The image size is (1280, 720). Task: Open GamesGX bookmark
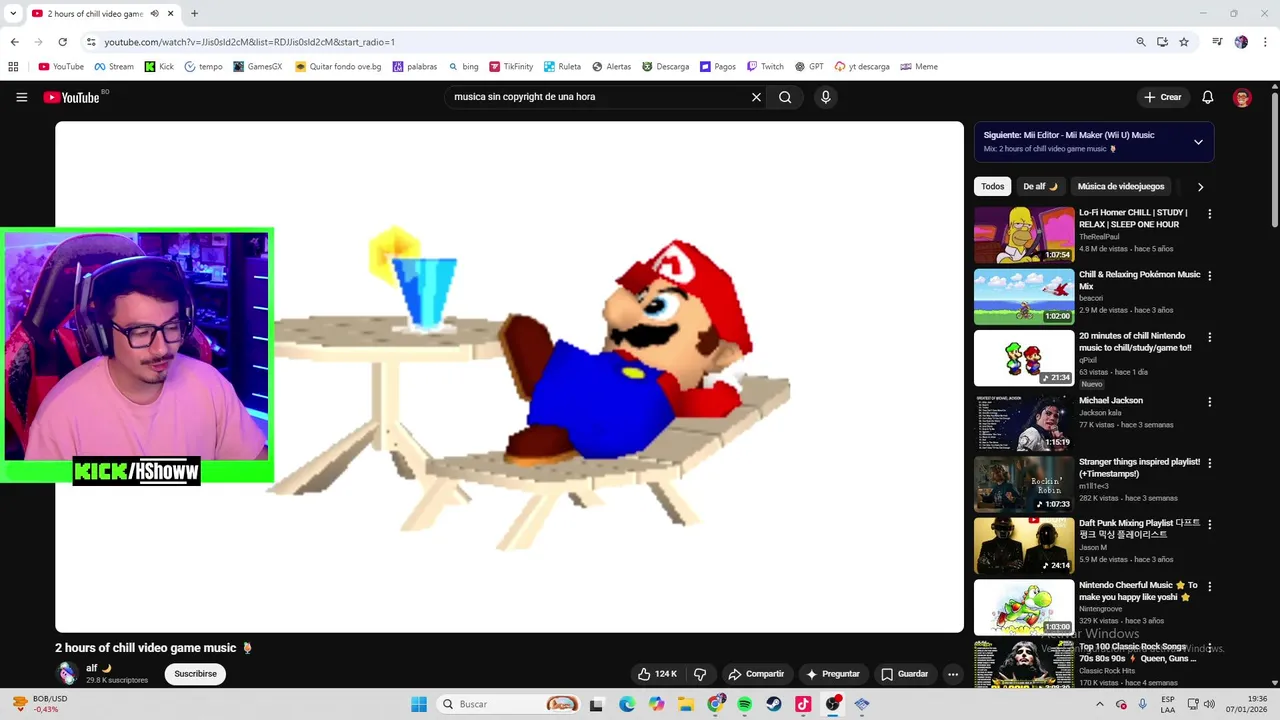point(258,67)
